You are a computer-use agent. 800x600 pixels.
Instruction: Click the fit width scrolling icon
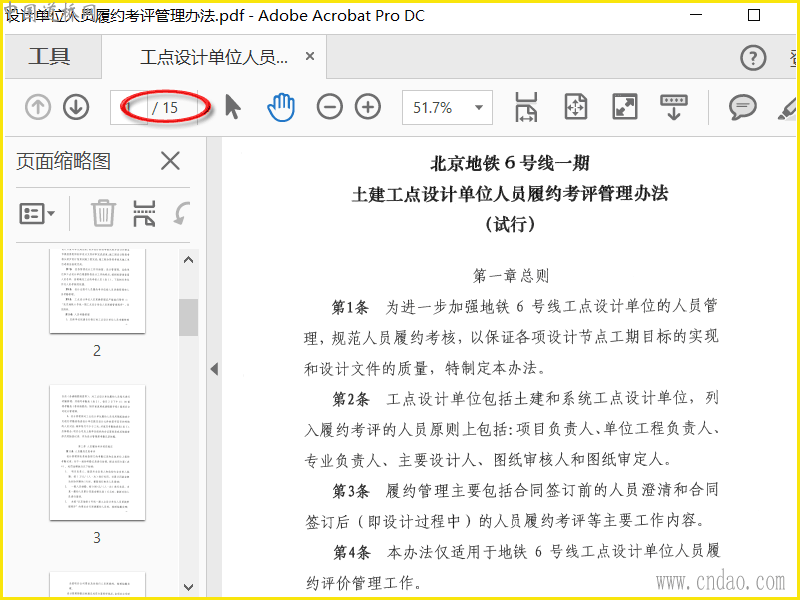click(526, 107)
